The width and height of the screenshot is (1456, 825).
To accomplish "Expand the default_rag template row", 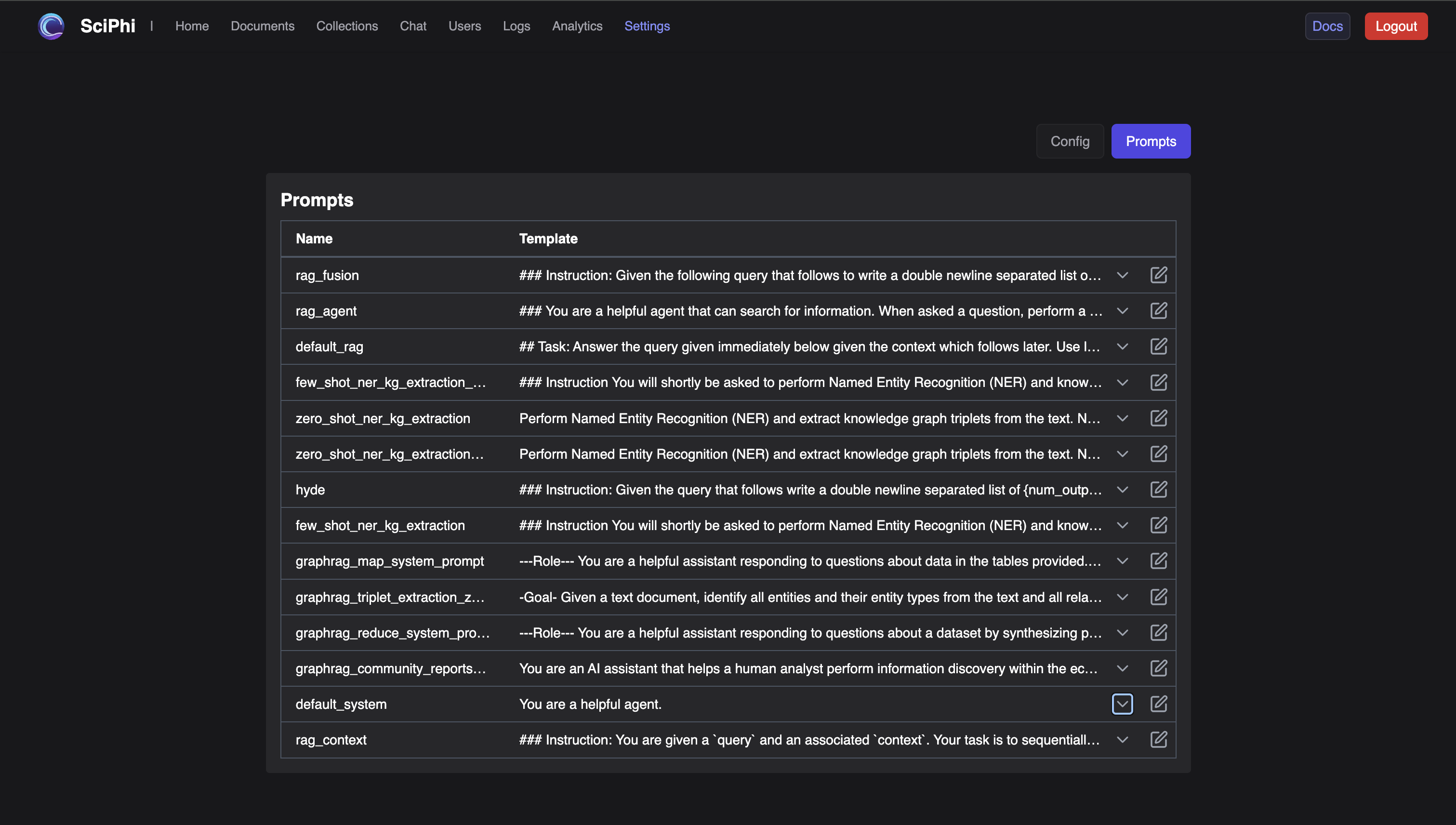I will coord(1122,346).
